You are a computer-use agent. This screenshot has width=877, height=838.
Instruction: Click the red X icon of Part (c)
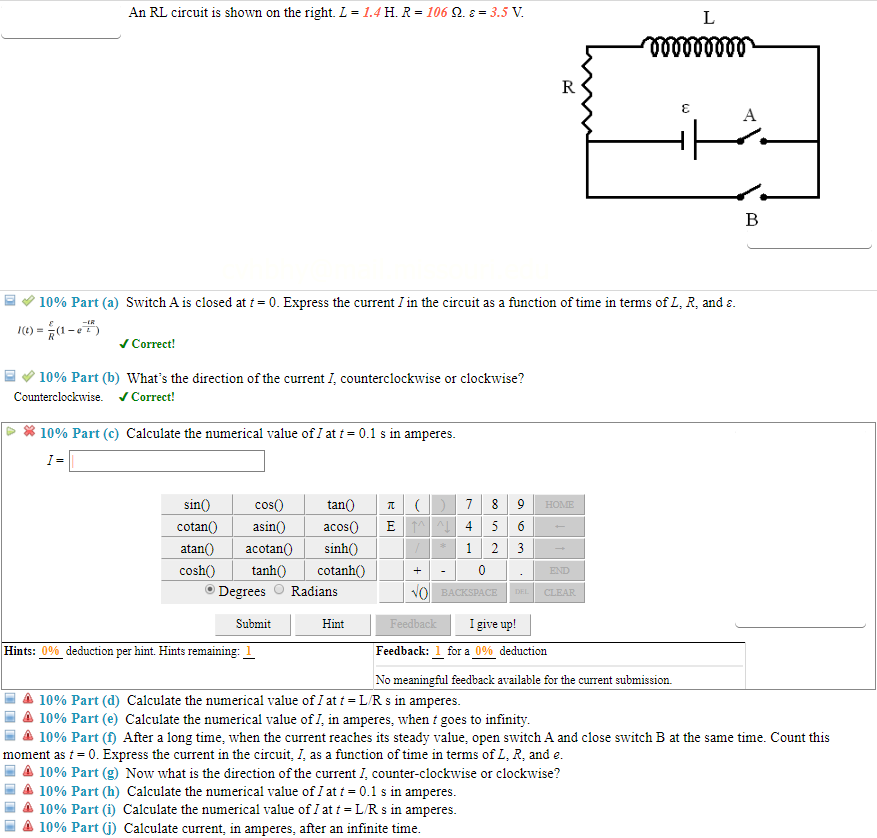pyautogui.click(x=29, y=431)
